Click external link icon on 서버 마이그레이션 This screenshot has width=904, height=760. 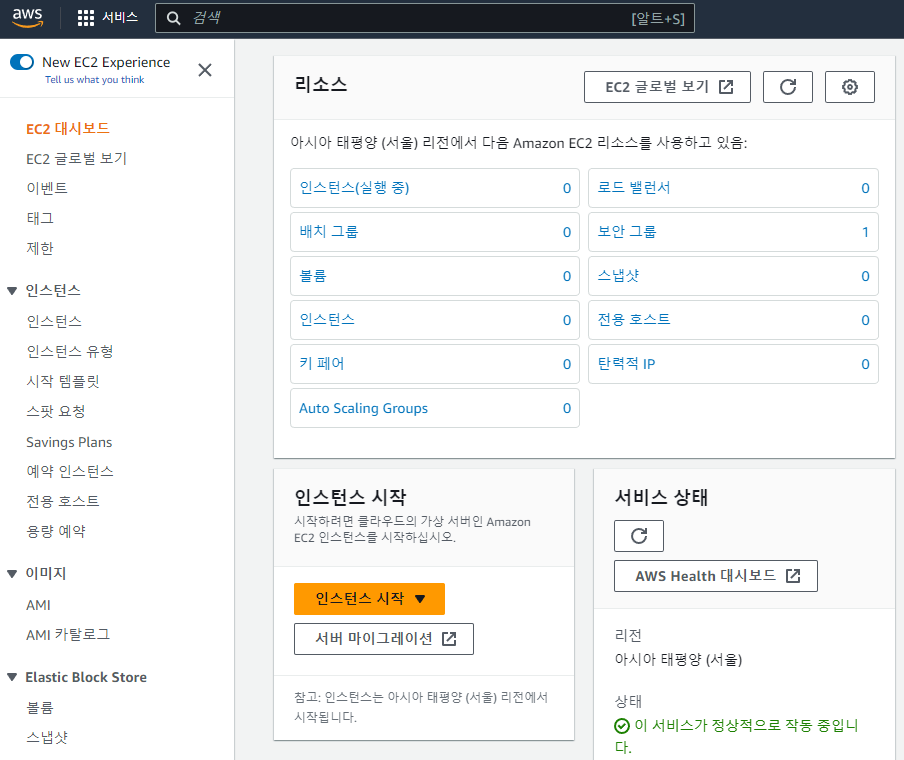click(449, 639)
